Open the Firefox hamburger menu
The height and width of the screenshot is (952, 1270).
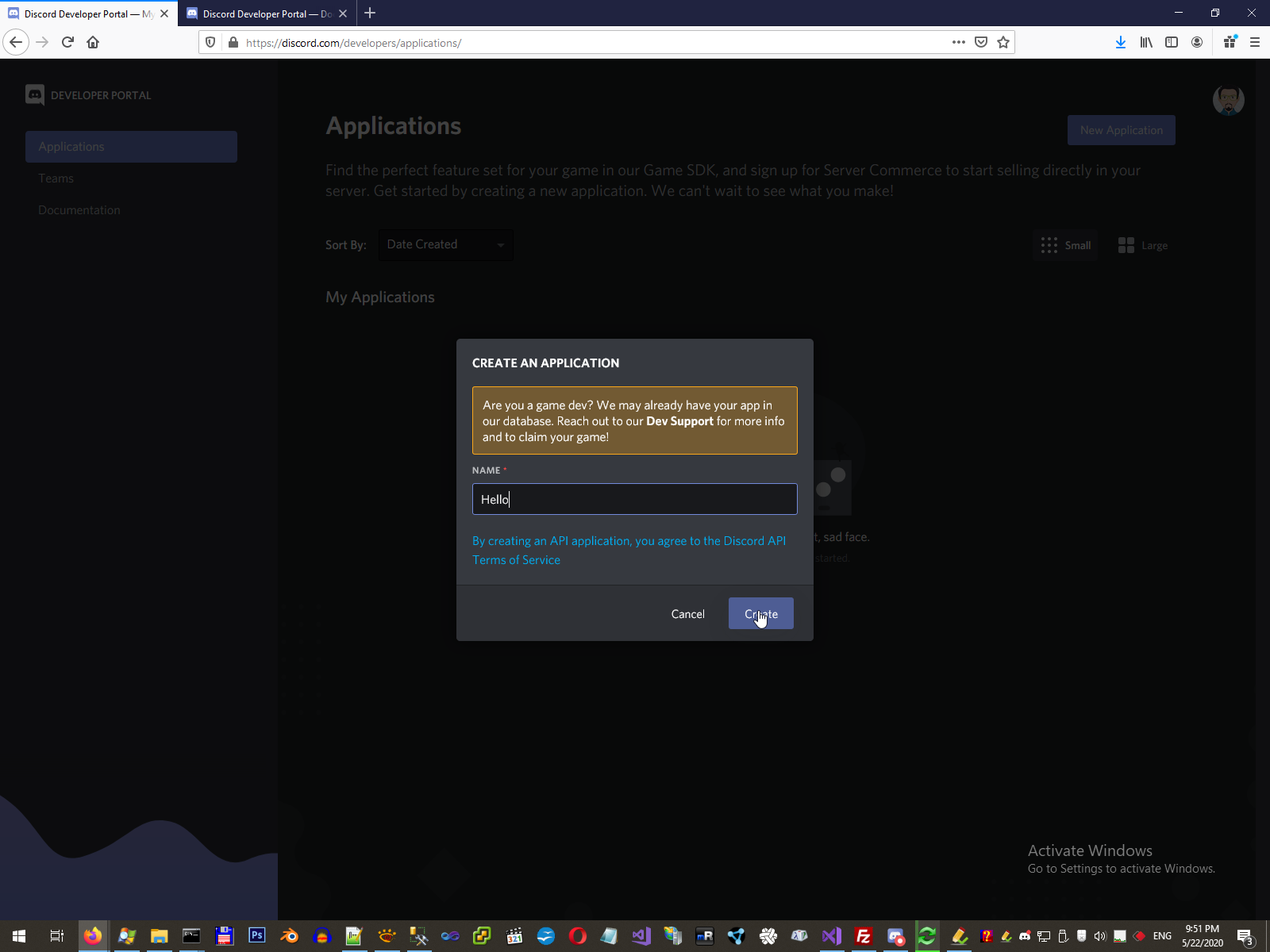pos(1255,42)
